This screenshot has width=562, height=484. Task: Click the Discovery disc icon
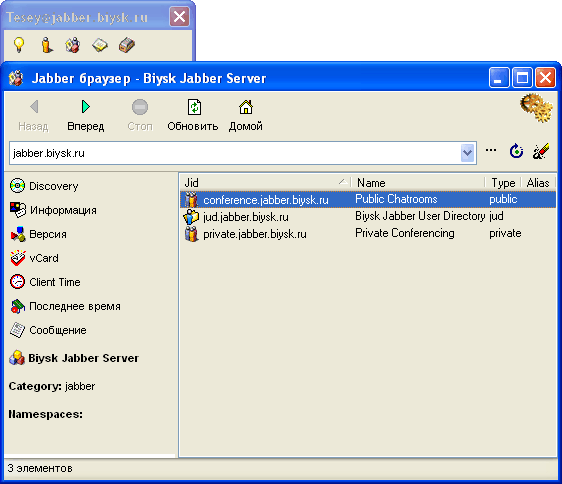(x=18, y=186)
